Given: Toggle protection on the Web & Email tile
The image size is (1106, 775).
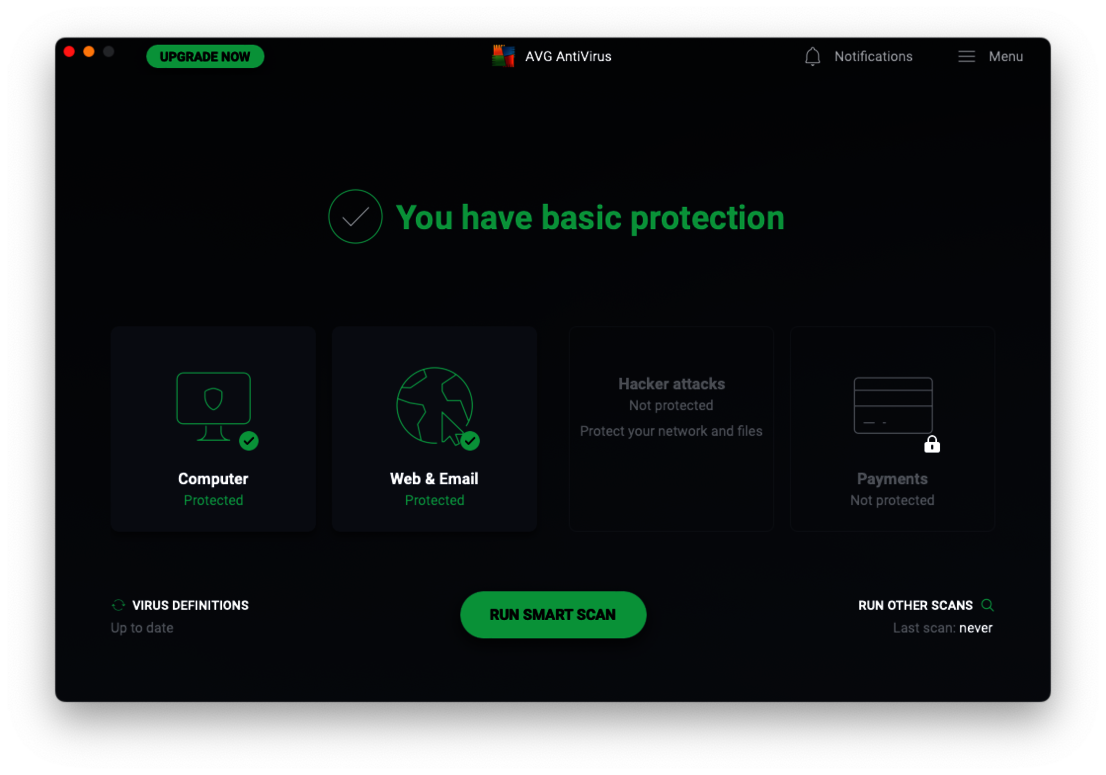Looking at the screenshot, I should pyautogui.click(x=434, y=428).
